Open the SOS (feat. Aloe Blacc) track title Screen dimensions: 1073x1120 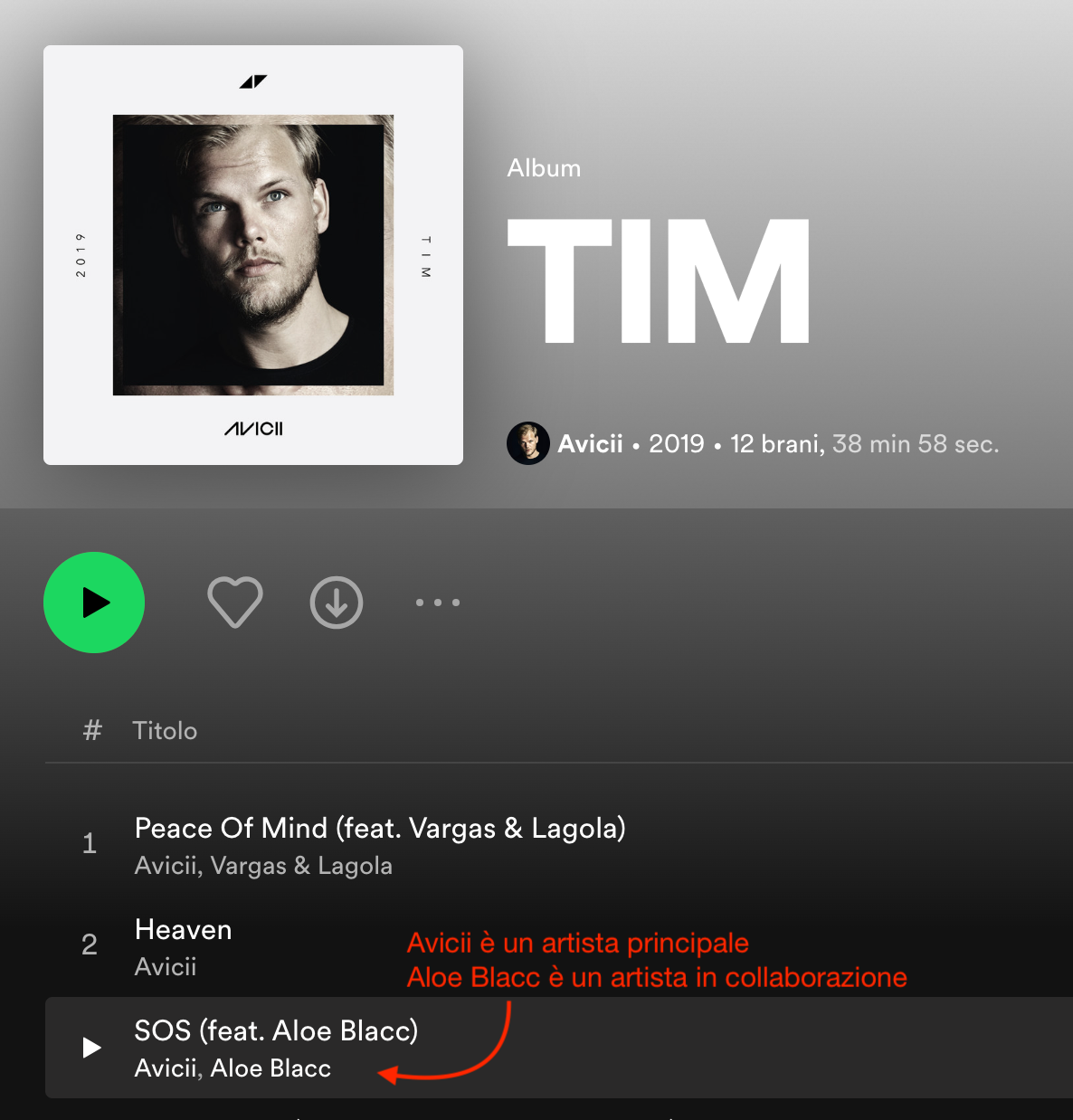coord(276,1030)
